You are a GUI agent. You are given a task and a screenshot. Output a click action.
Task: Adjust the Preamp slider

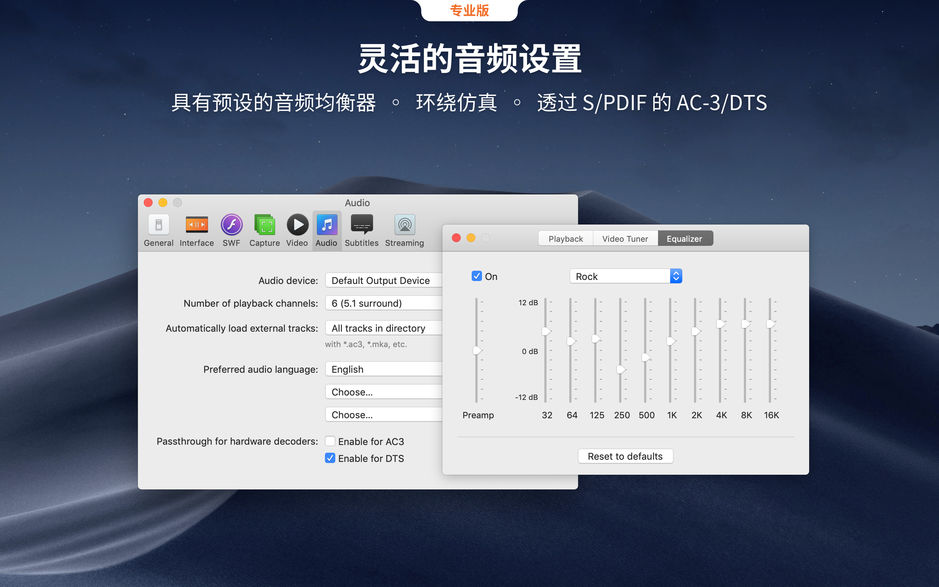coord(478,352)
